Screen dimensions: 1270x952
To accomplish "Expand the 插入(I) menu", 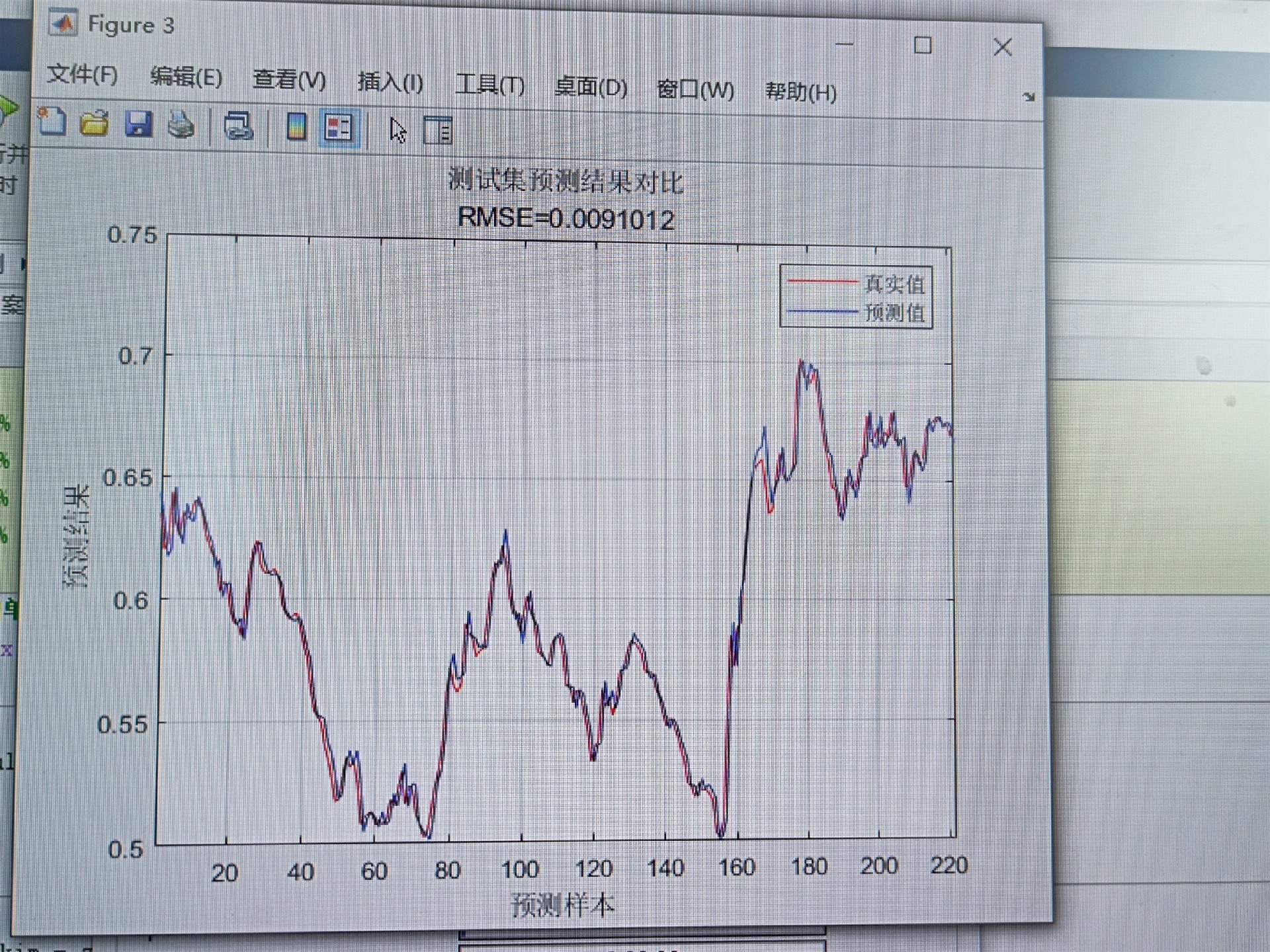I will (x=390, y=83).
